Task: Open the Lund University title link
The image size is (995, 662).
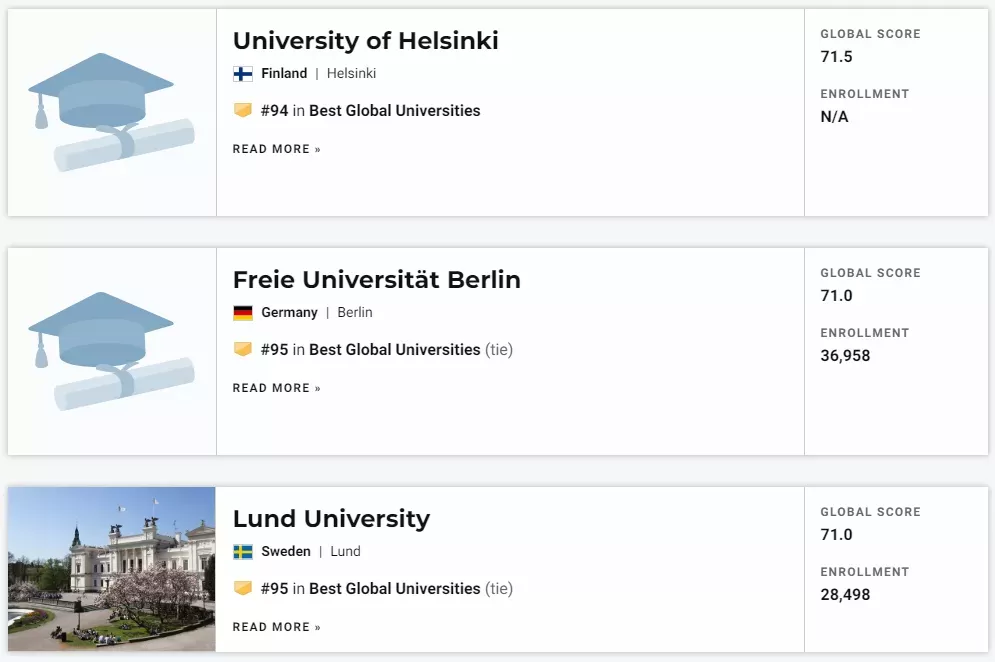Action: point(331,519)
